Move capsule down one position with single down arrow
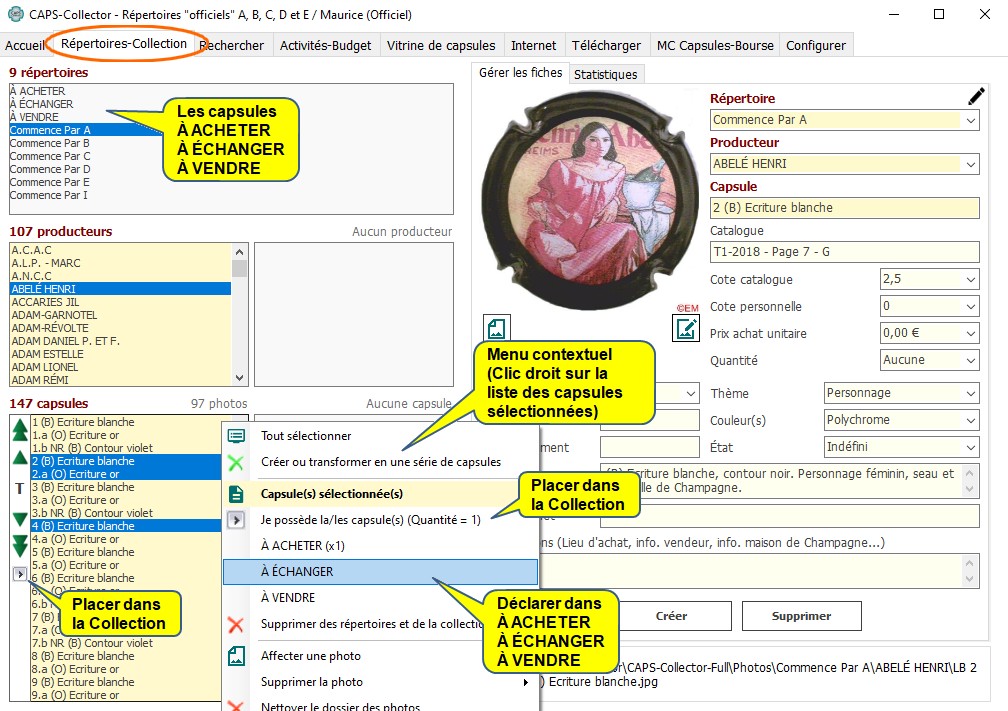 pos(20,519)
